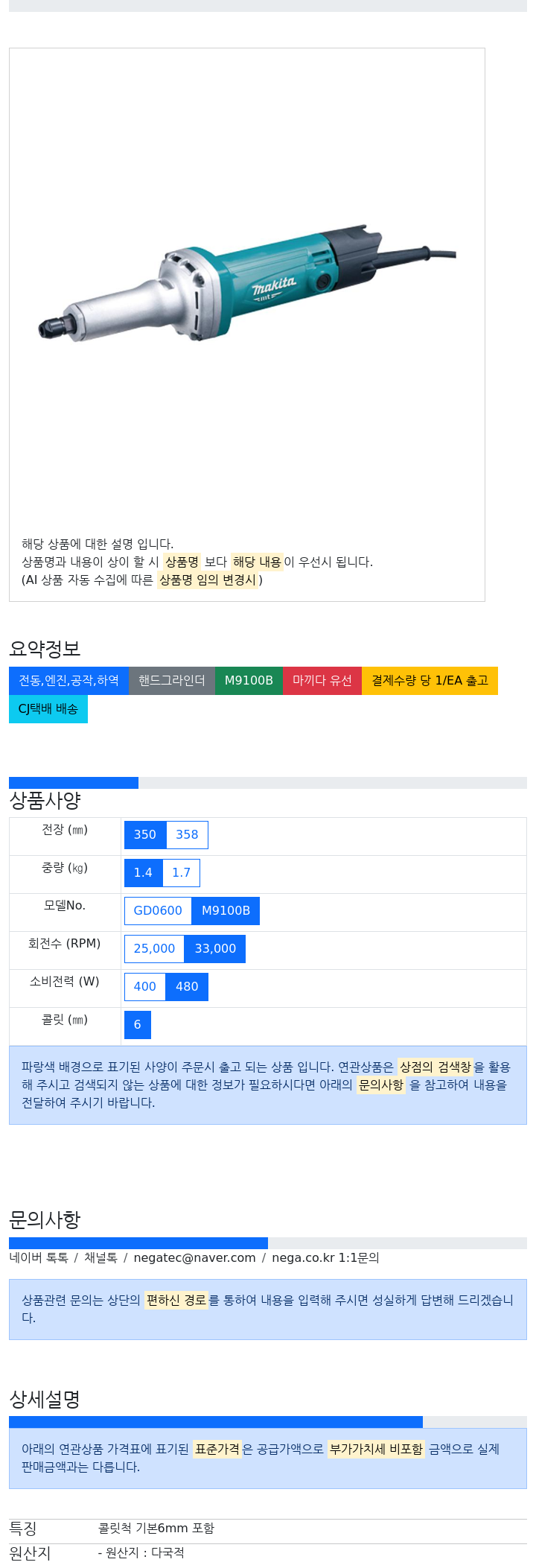Pick the M9100B model option
This screenshot has height=1568, width=536.
(226, 911)
